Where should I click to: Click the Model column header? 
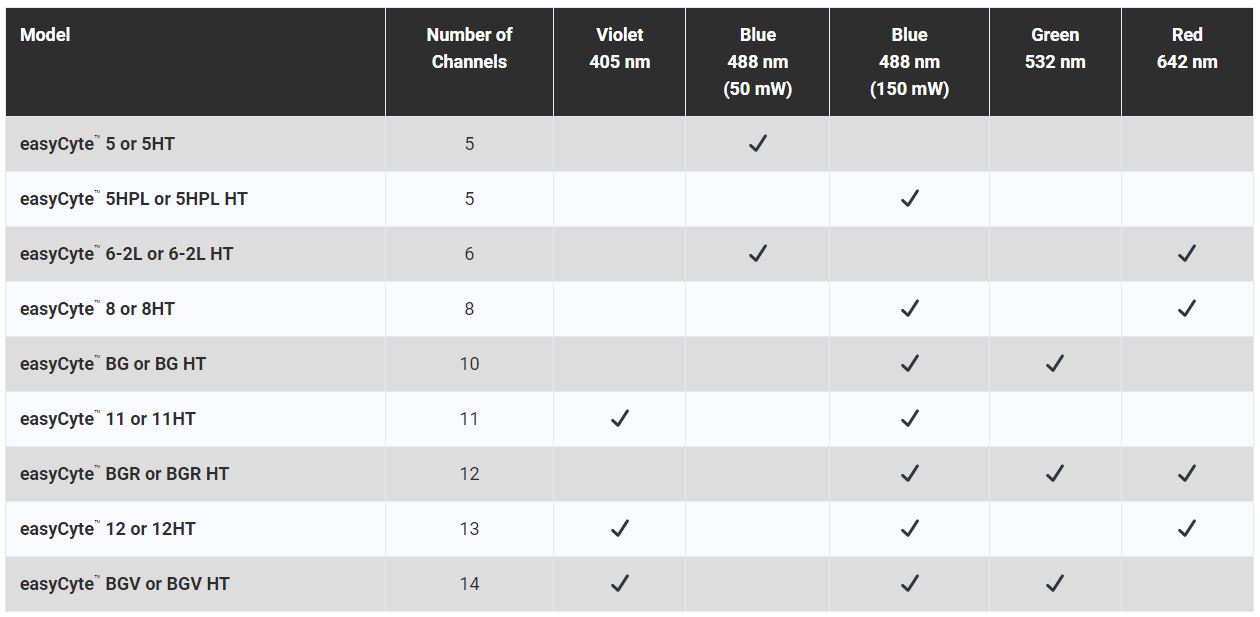(x=45, y=35)
